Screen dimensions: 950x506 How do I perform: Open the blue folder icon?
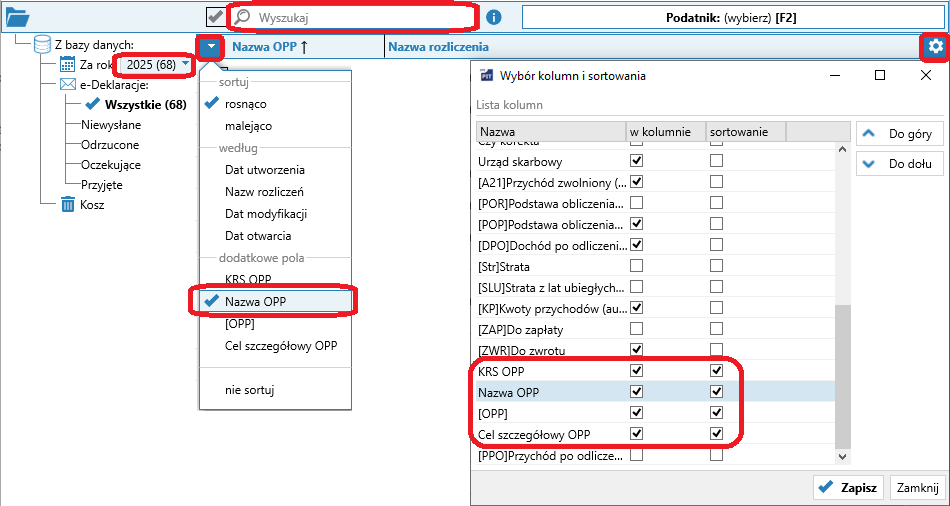tap(18, 18)
